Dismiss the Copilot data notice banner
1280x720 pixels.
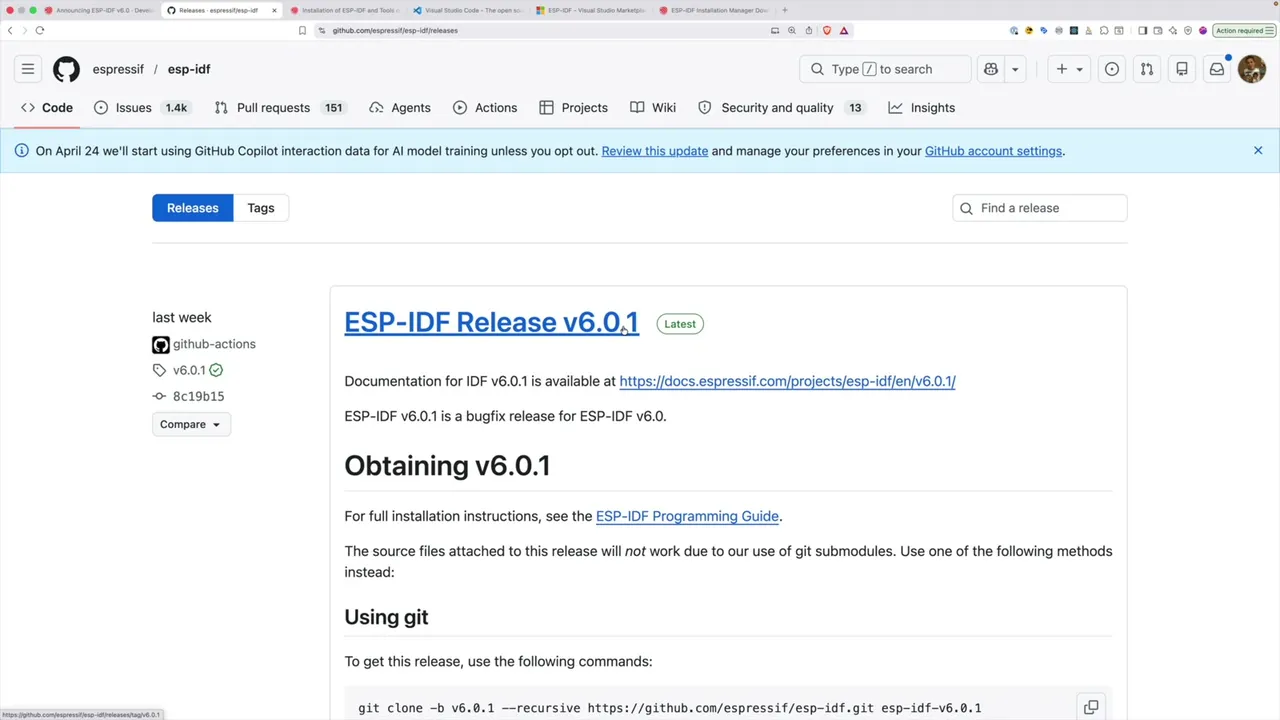1258,150
